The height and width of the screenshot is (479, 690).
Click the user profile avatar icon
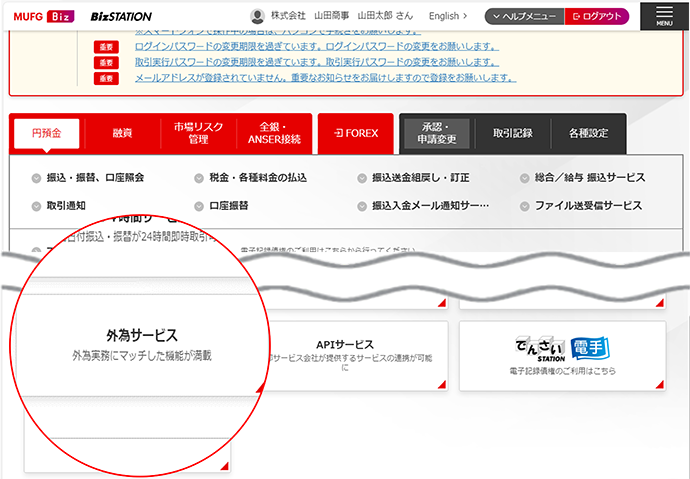point(258,16)
